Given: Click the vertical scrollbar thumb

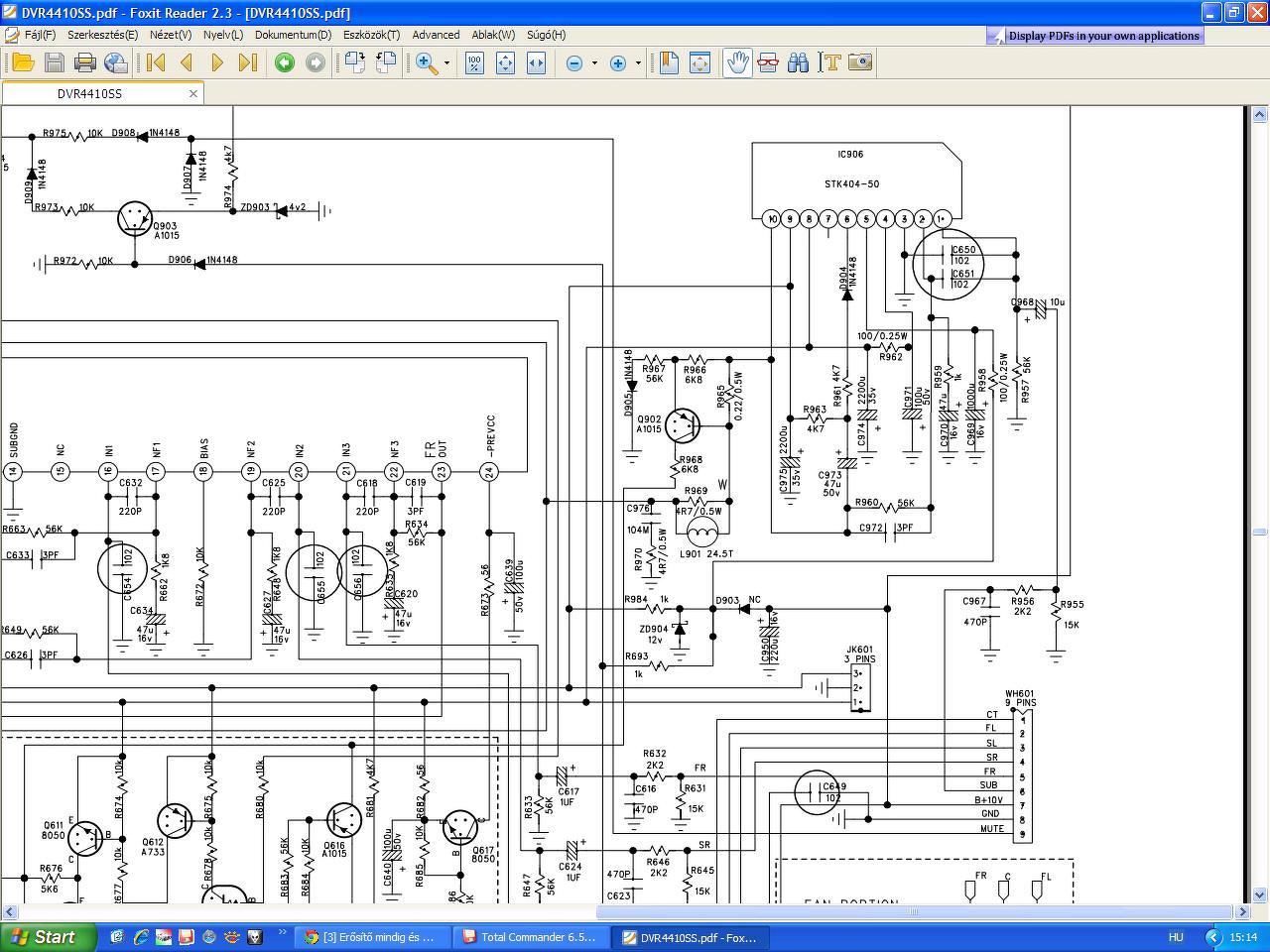Looking at the screenshot, I should [x=1259, y=532].
